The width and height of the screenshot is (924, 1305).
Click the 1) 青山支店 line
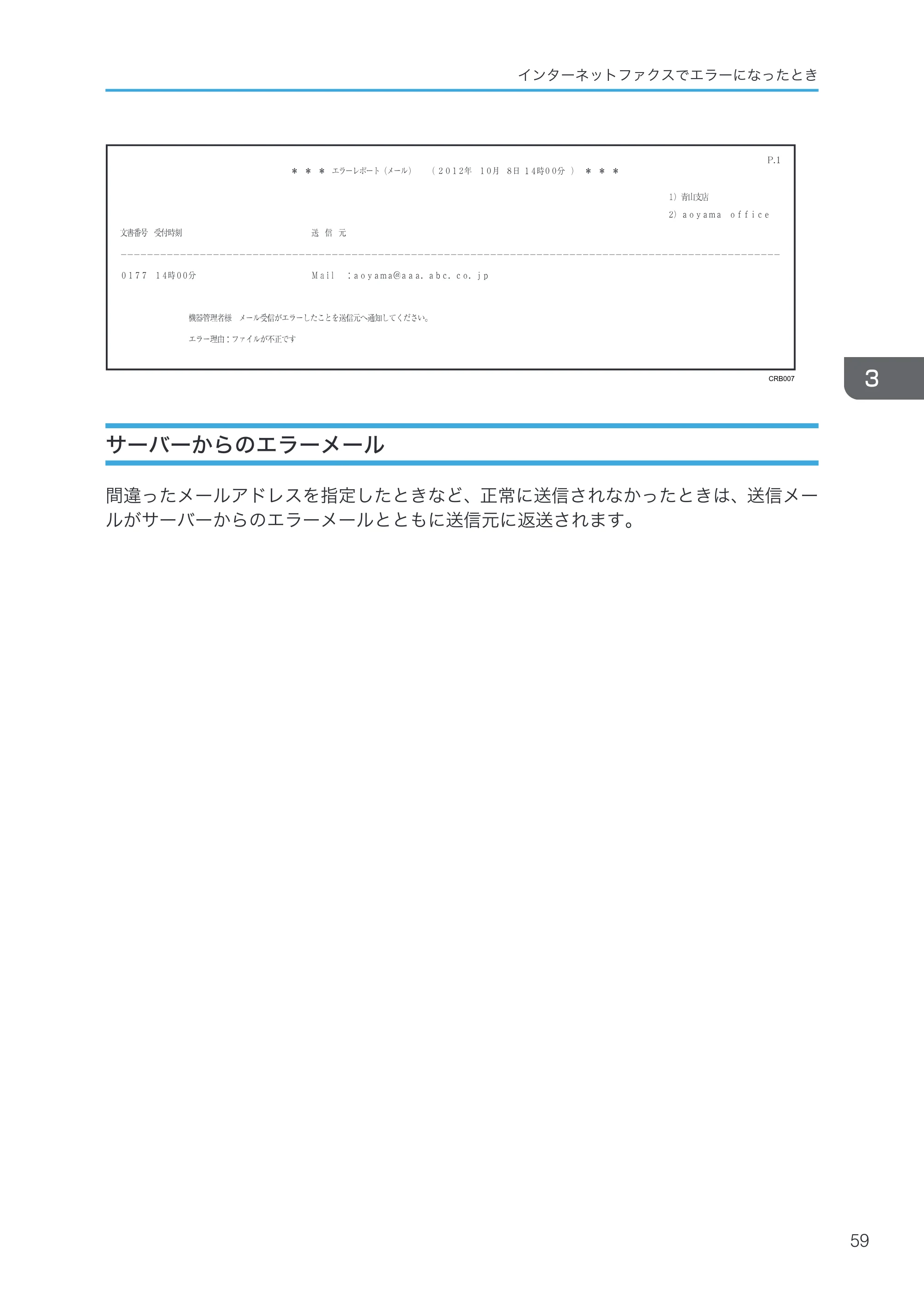pyautogui.click(x=688, y=197)
